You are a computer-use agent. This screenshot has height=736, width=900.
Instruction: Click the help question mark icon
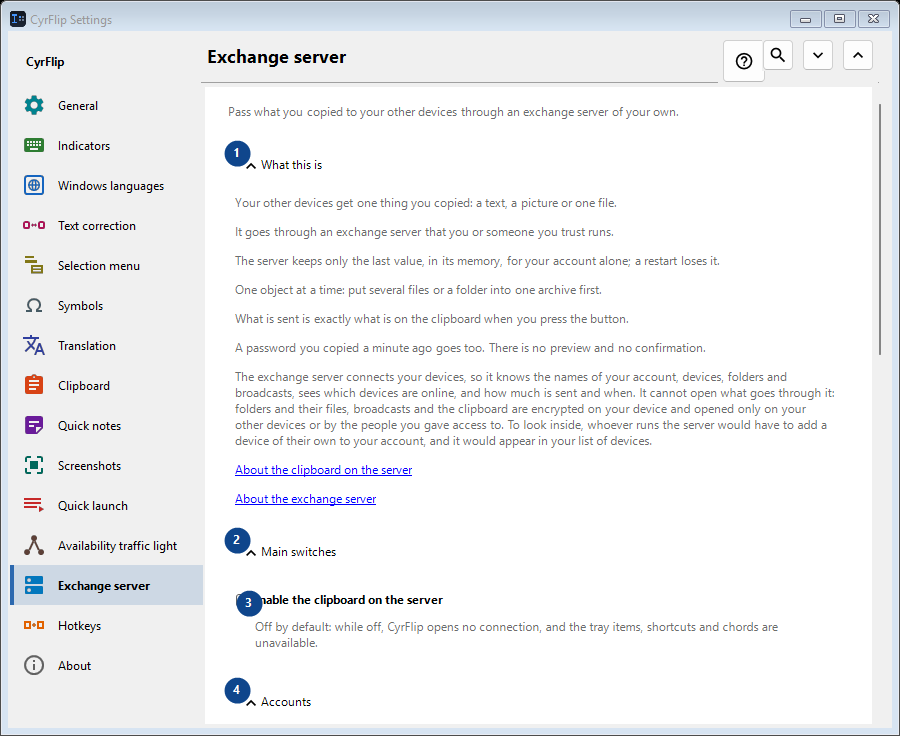point(744,61)
